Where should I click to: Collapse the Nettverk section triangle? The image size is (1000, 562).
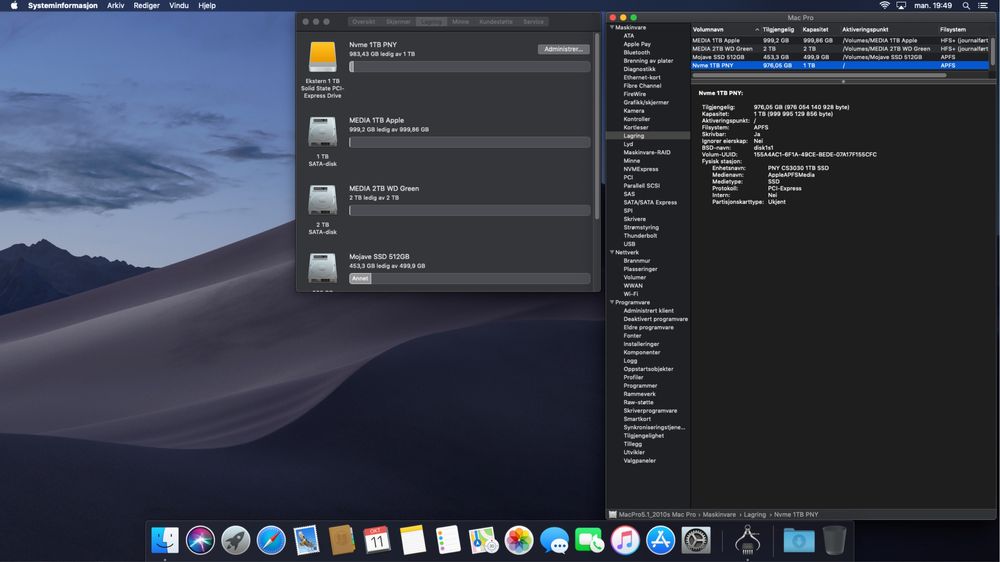point(612,252)
